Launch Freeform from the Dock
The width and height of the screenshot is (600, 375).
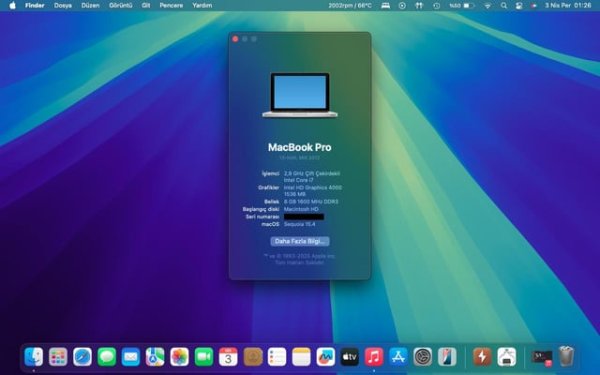coord(326,357)
